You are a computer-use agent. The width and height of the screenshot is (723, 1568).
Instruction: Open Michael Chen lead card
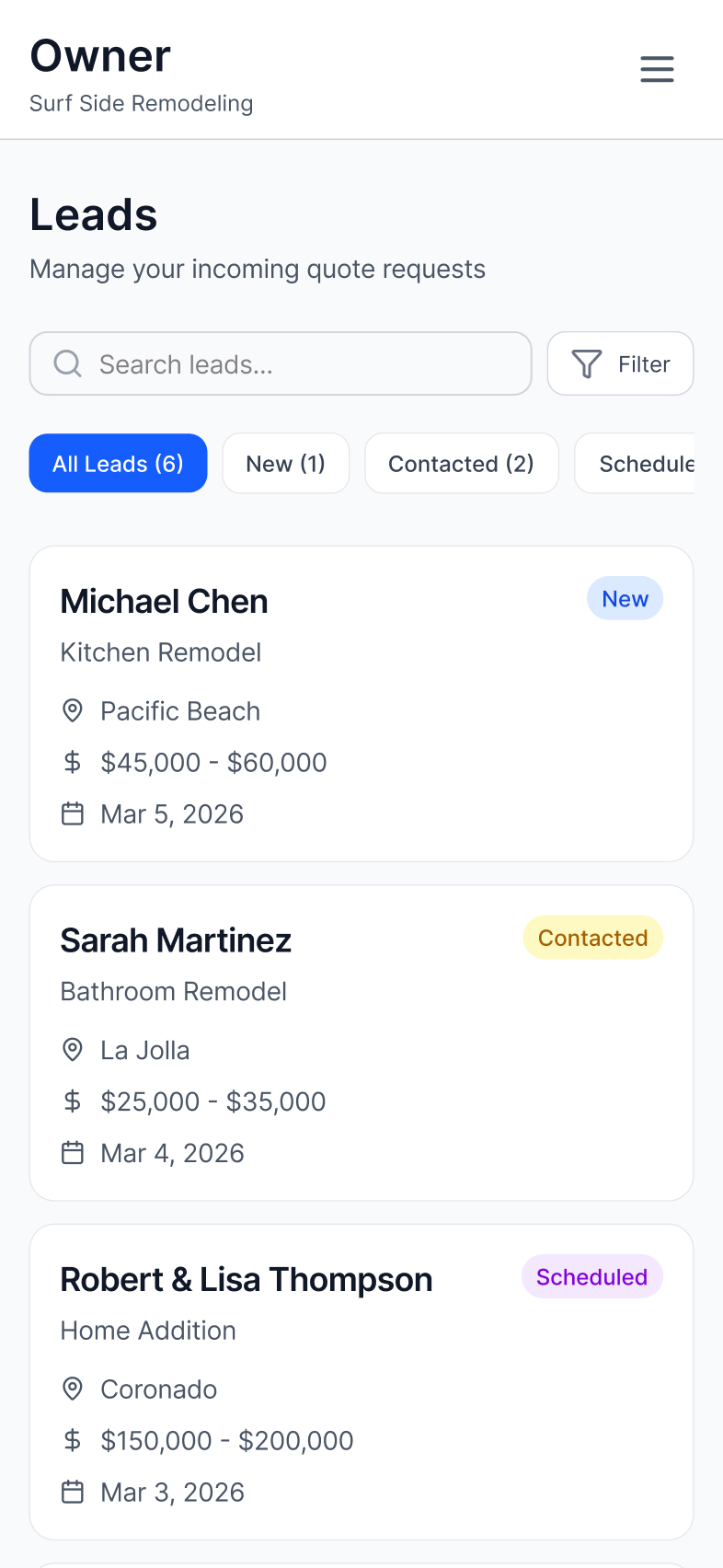click(x=361, y=704)
